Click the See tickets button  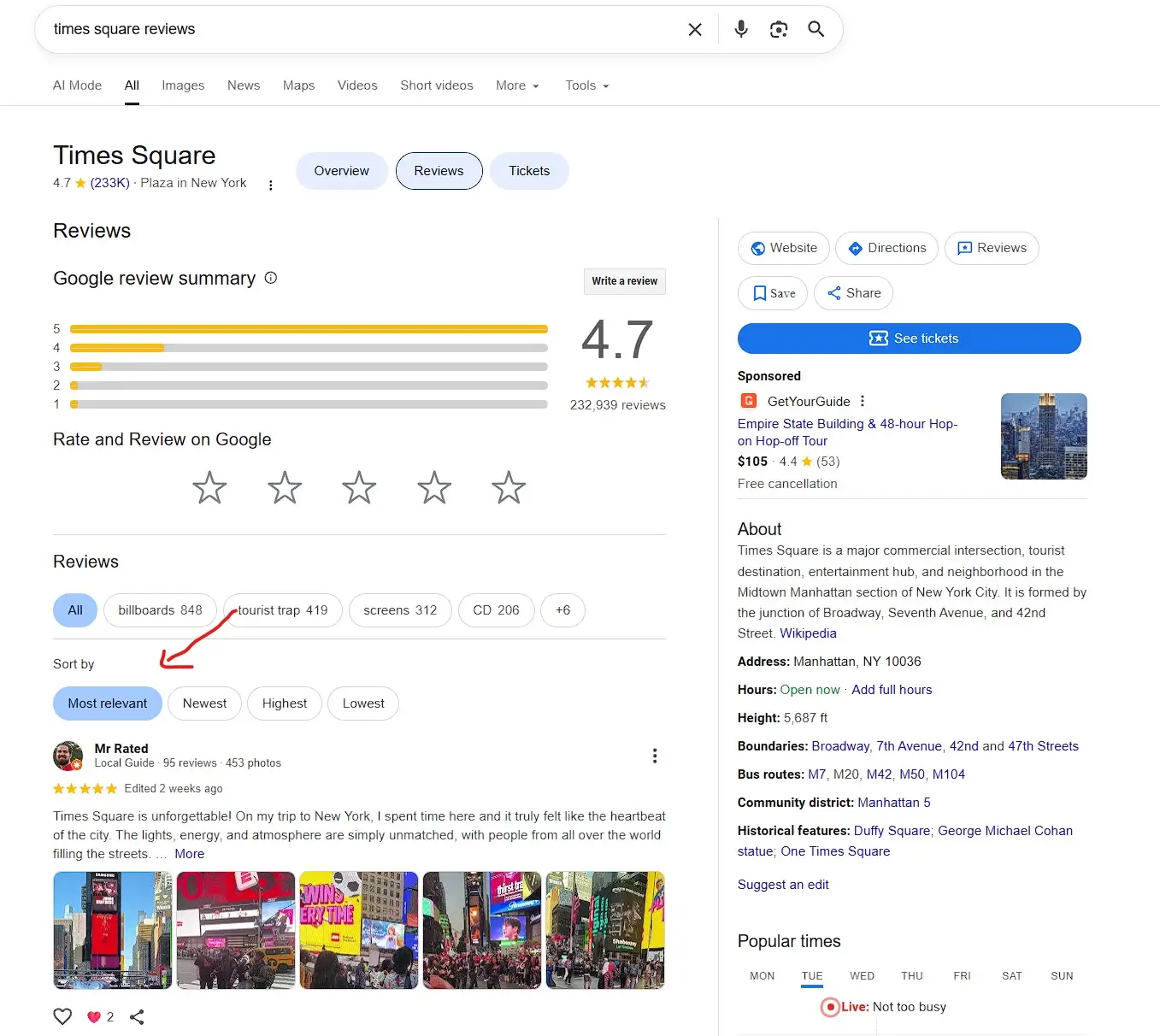click(909, 338)
